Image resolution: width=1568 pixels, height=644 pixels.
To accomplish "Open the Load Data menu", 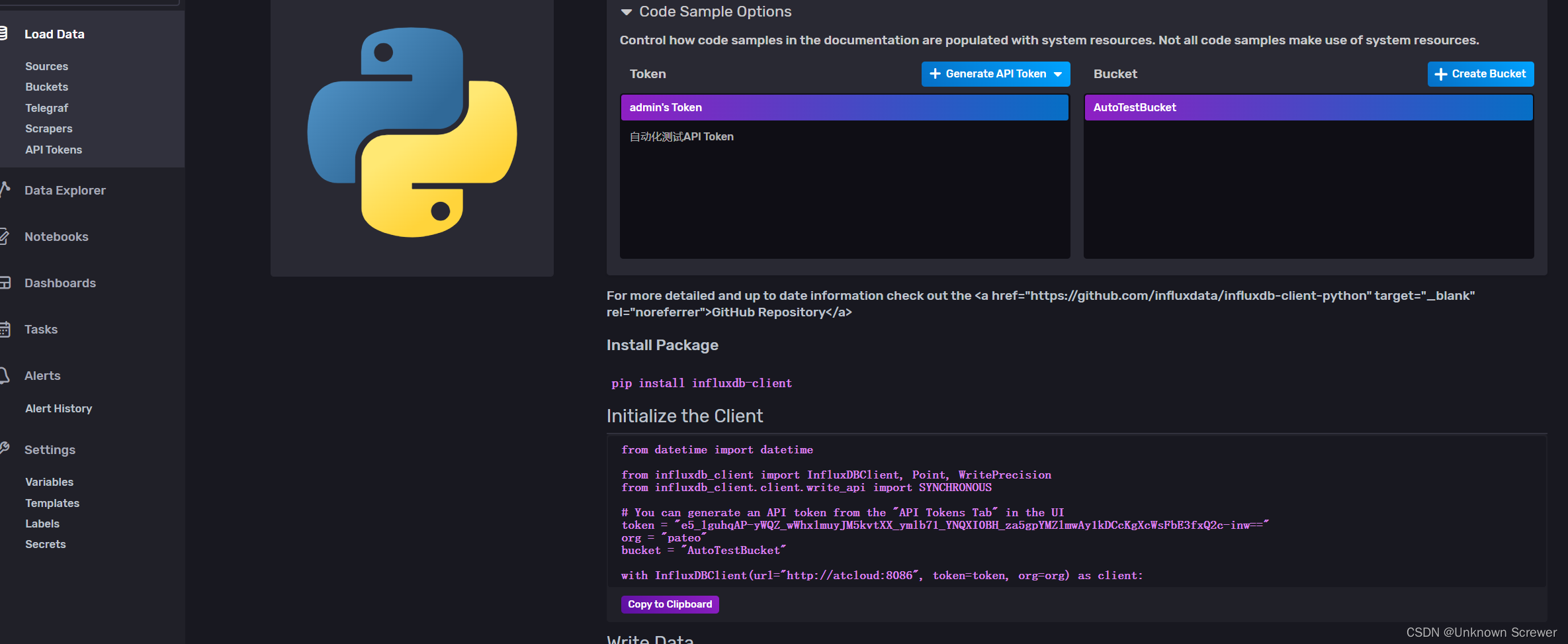I will [x=54, y=34].
